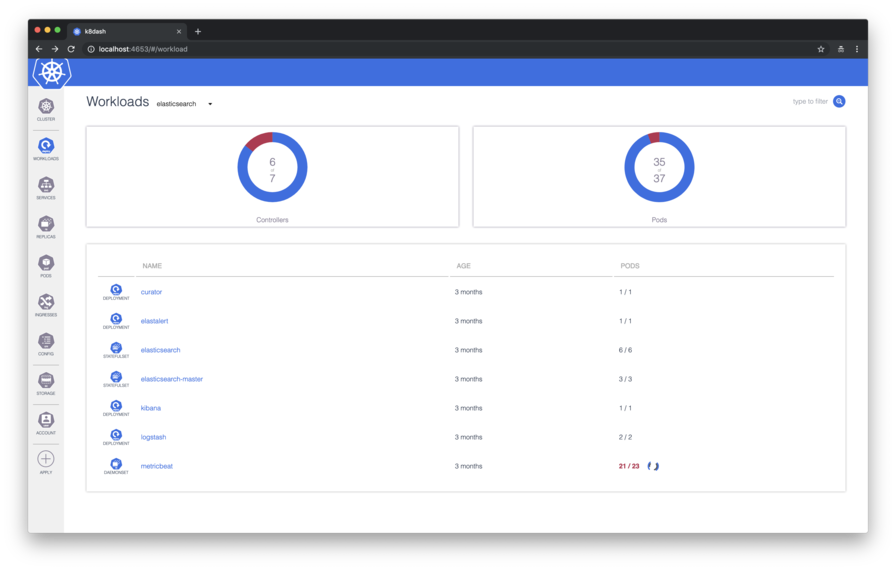Navigate to Ingresses sidebar icon

click(46, 304)
